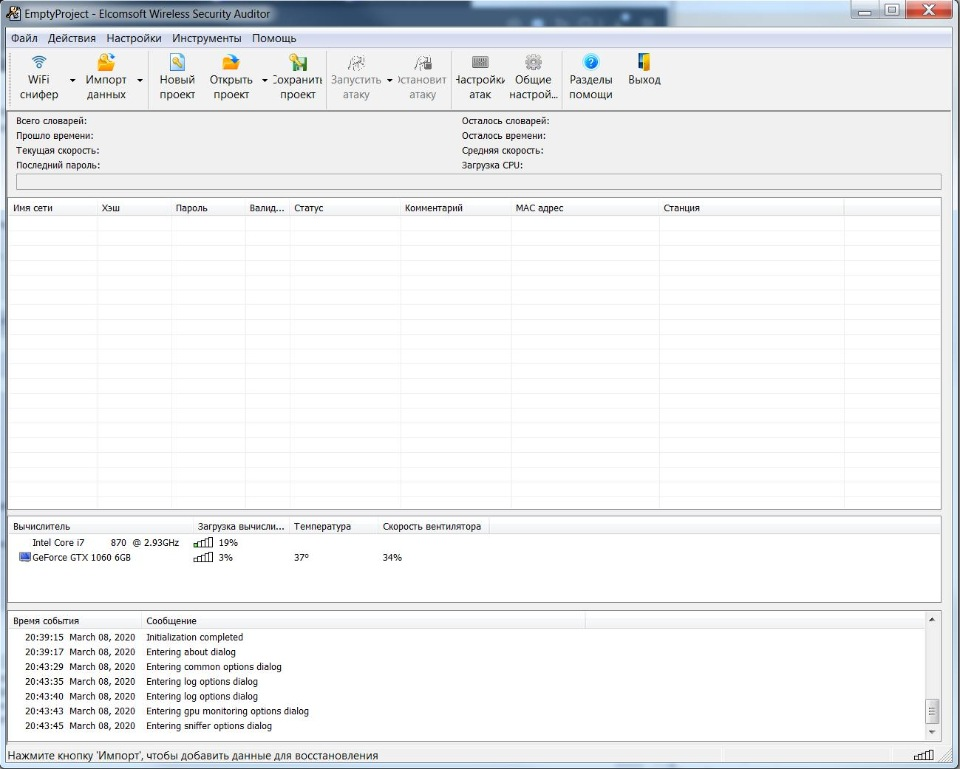Click the Время события log header
Screen dimensions: 960x769
75,620
